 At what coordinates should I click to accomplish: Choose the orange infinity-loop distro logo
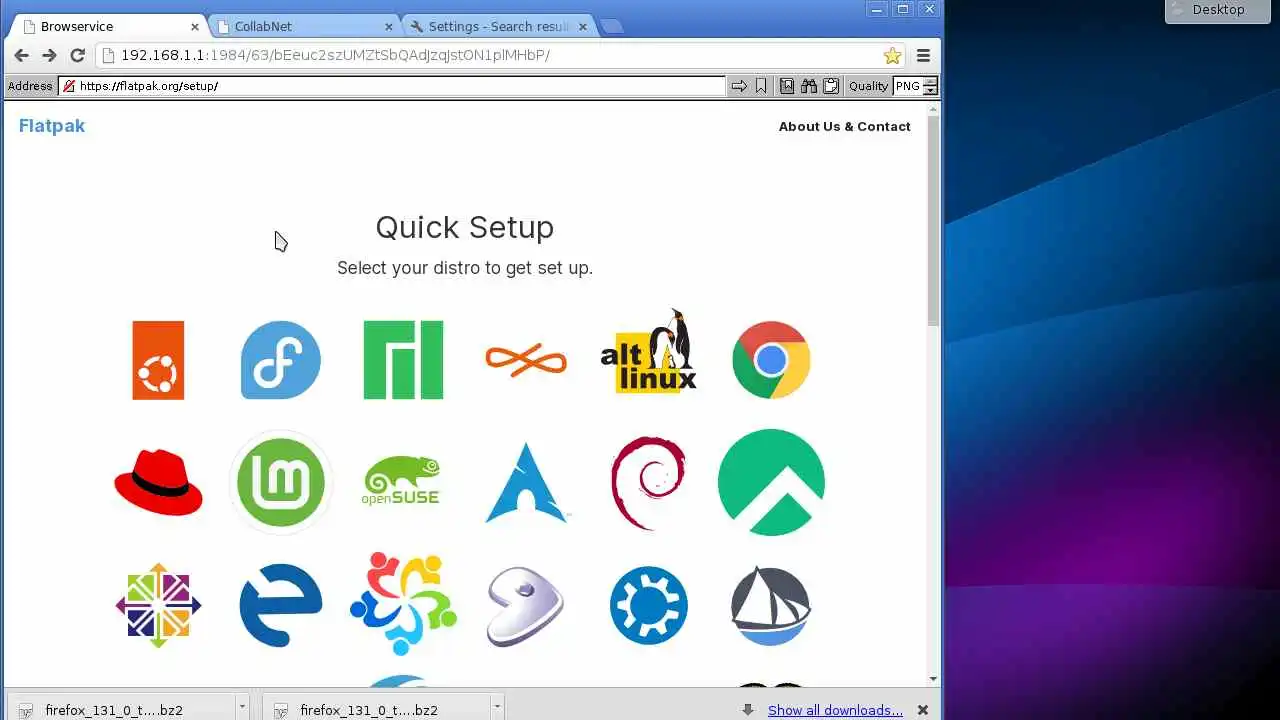pyautogui.click(x=526, y=360)
